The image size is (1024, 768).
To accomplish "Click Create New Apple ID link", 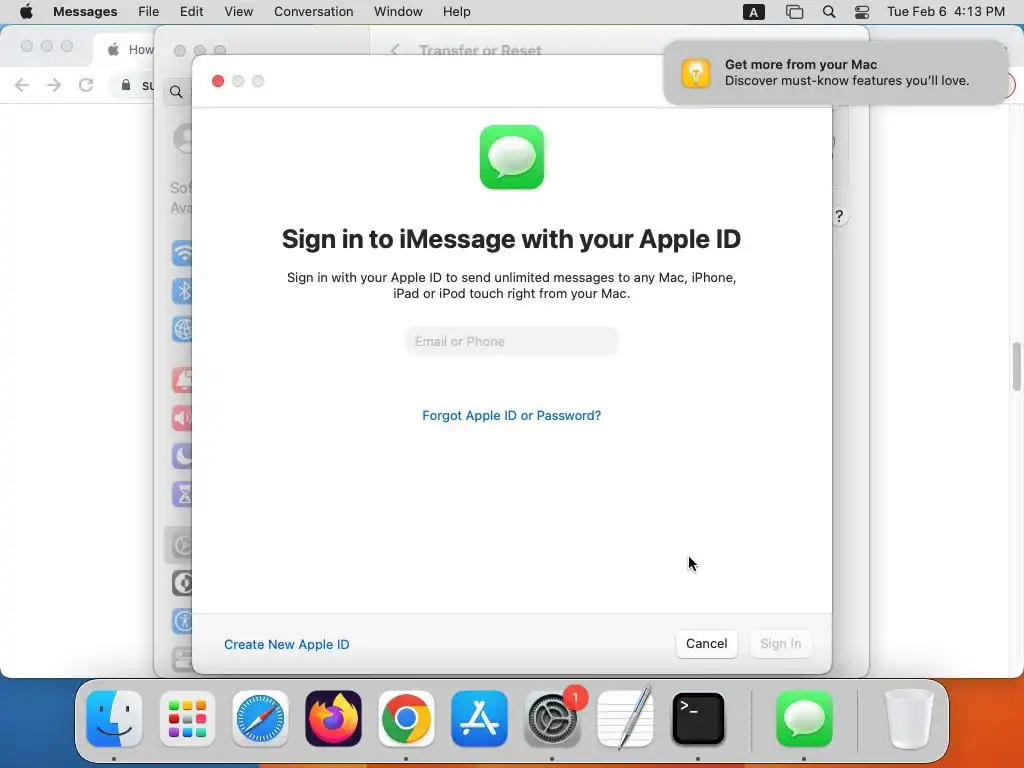I will pos(287,644).
